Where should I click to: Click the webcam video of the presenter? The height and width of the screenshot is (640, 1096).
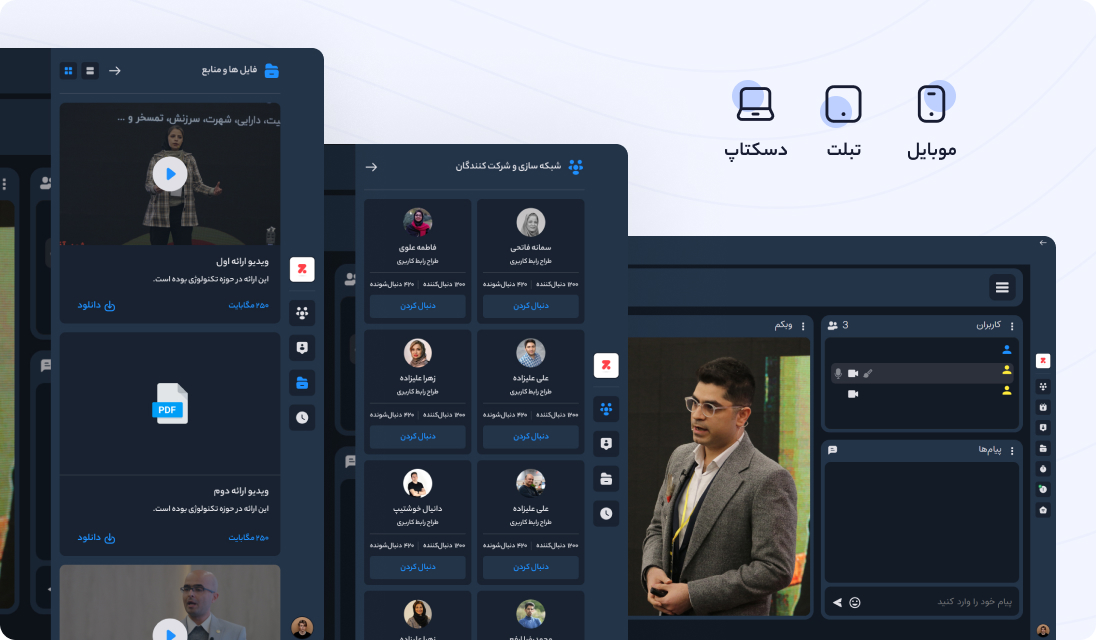click(x=719, y=477)
